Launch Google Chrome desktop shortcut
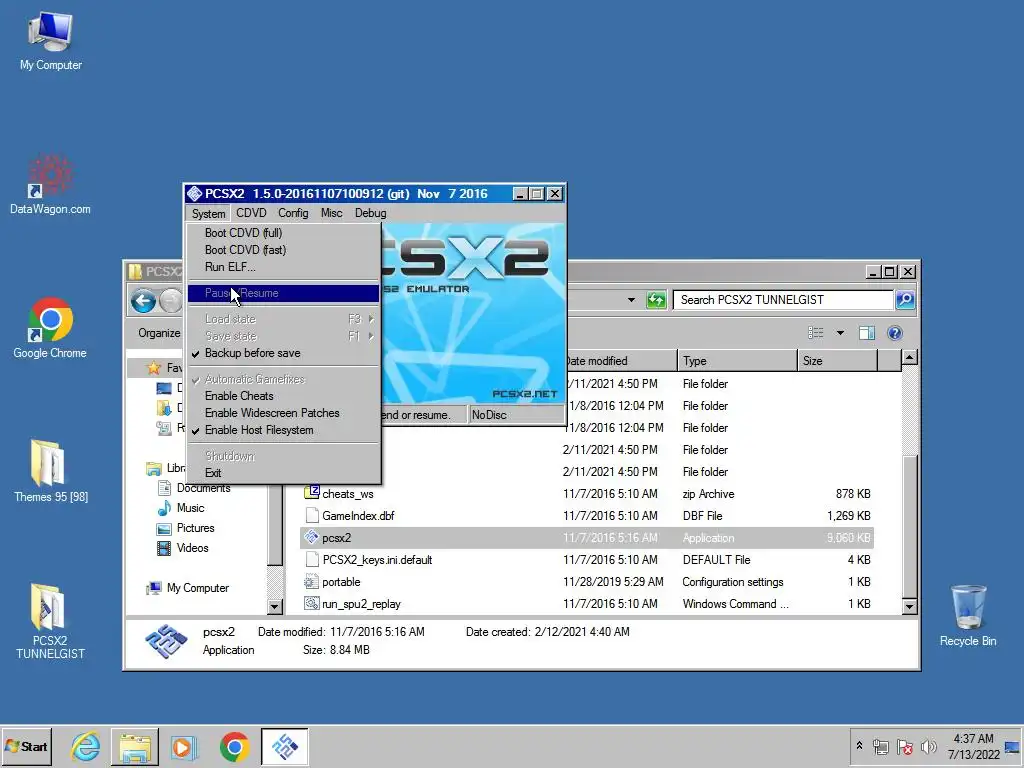Viewport: 1024px width, 768px height. pyautogui.click(x=50, y=328)
